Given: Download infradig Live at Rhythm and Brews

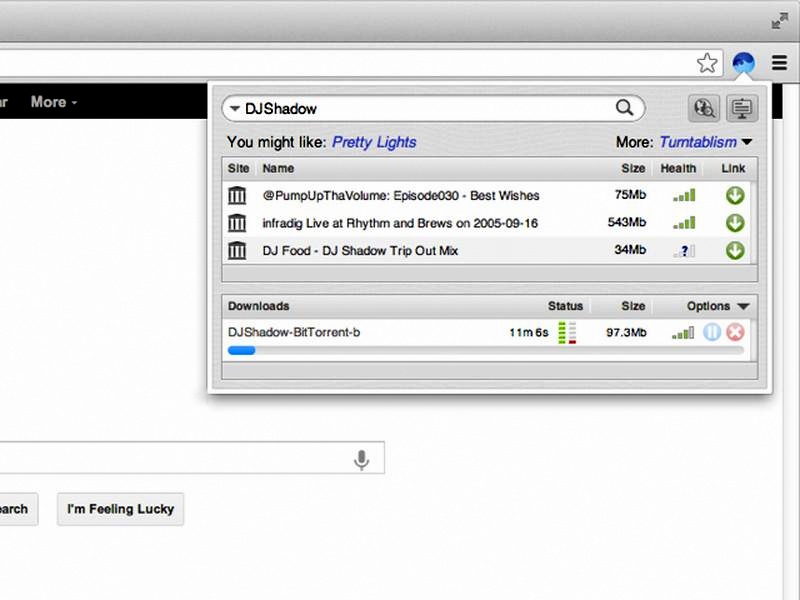Looking at the screenshot, I should [735, 223].
